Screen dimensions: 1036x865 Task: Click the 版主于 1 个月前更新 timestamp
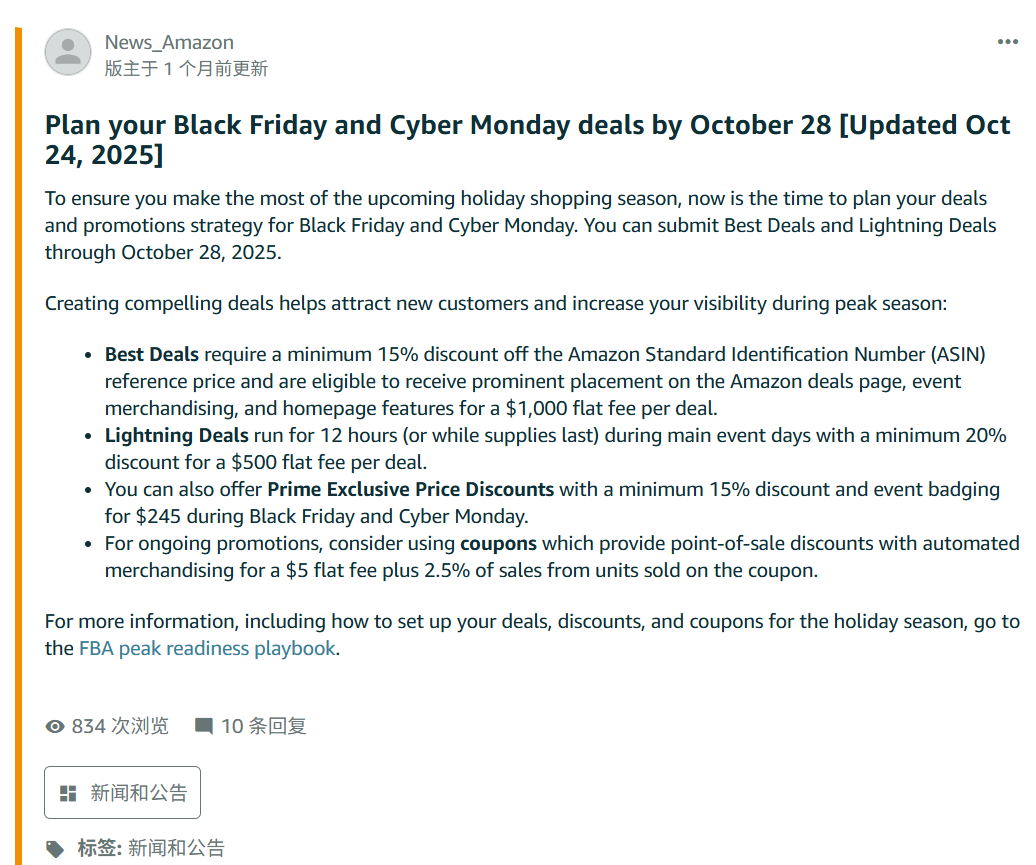tap(186, 69)
